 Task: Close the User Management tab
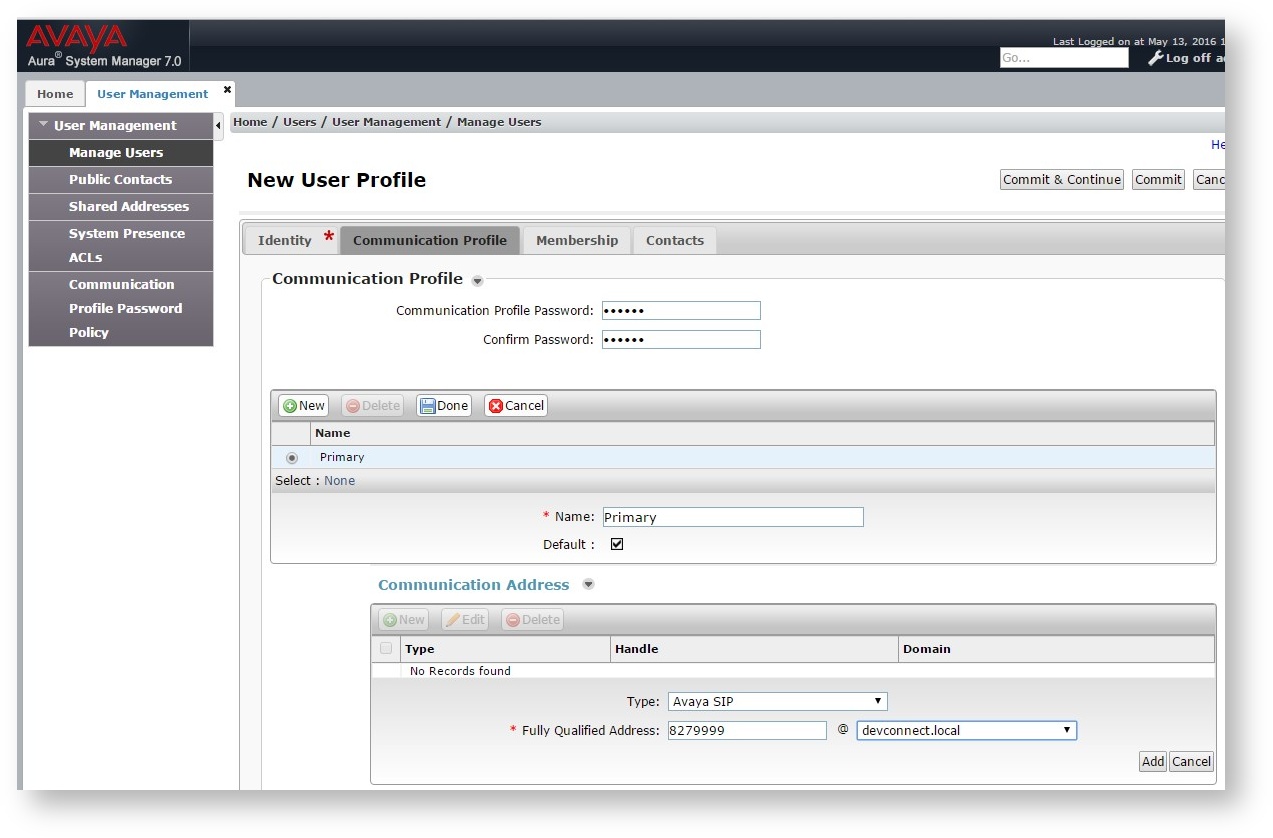tap(227, 90)
